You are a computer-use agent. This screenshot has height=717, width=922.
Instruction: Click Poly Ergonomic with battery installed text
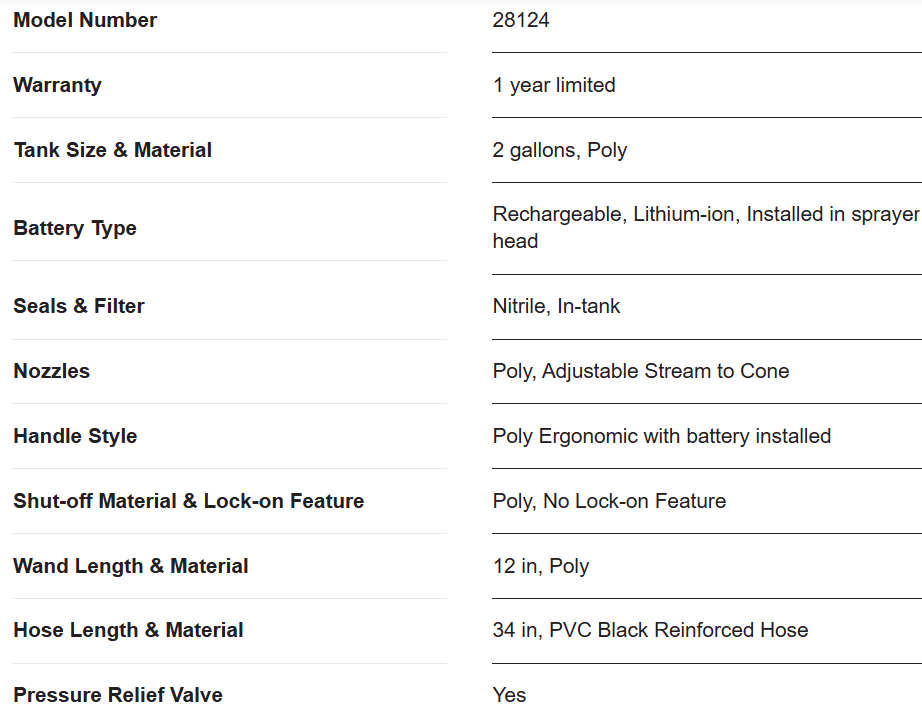click(662, 436)
